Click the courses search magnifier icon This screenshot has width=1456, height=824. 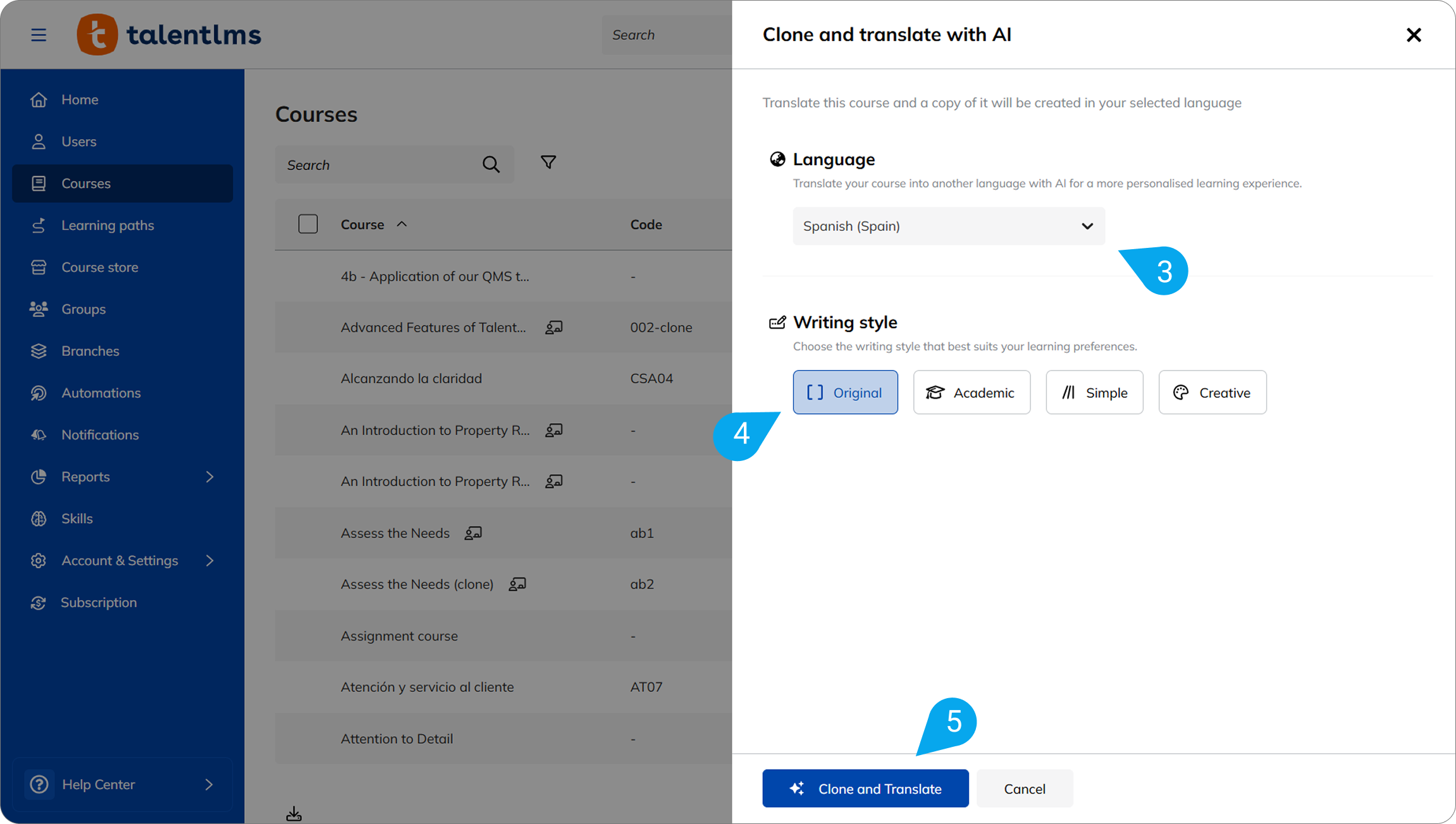point(491,165)
